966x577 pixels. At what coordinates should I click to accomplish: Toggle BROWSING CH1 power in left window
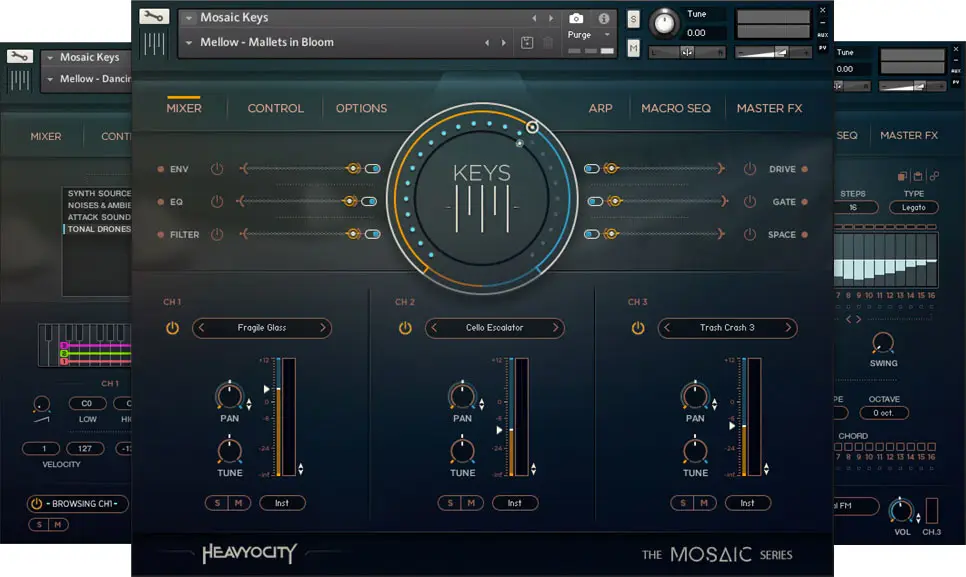point(36,504)
